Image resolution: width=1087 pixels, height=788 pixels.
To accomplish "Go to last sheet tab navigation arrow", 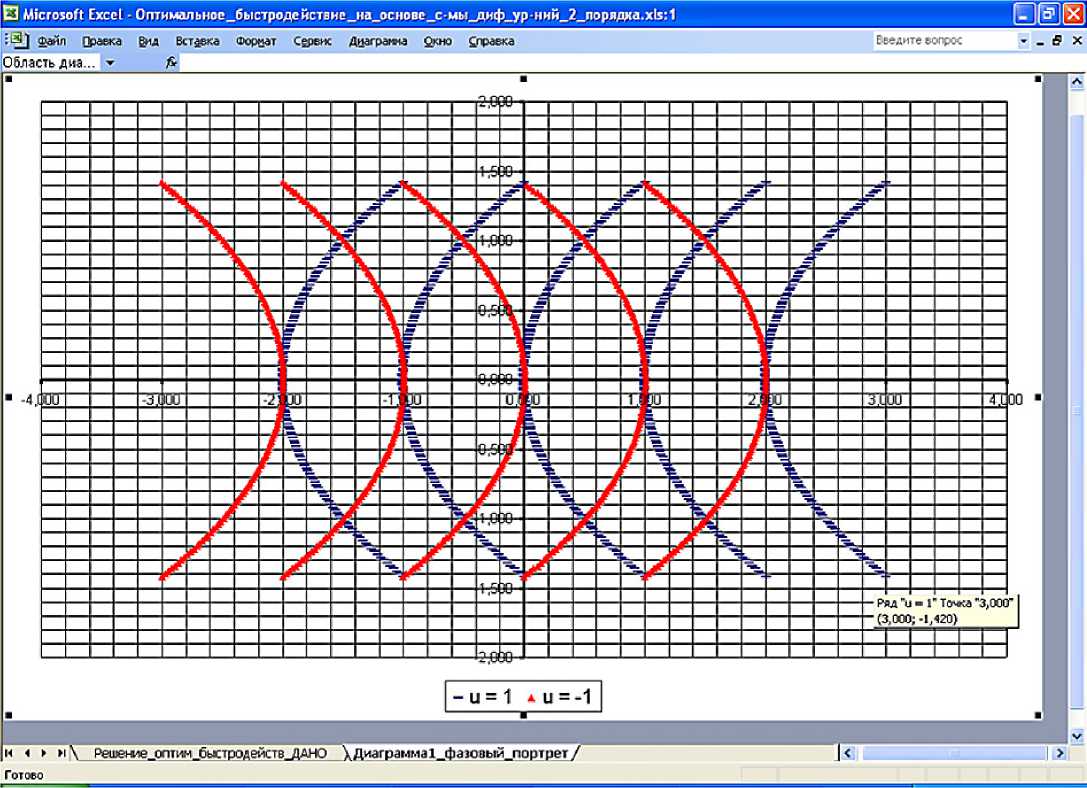I will pos(62,753).
